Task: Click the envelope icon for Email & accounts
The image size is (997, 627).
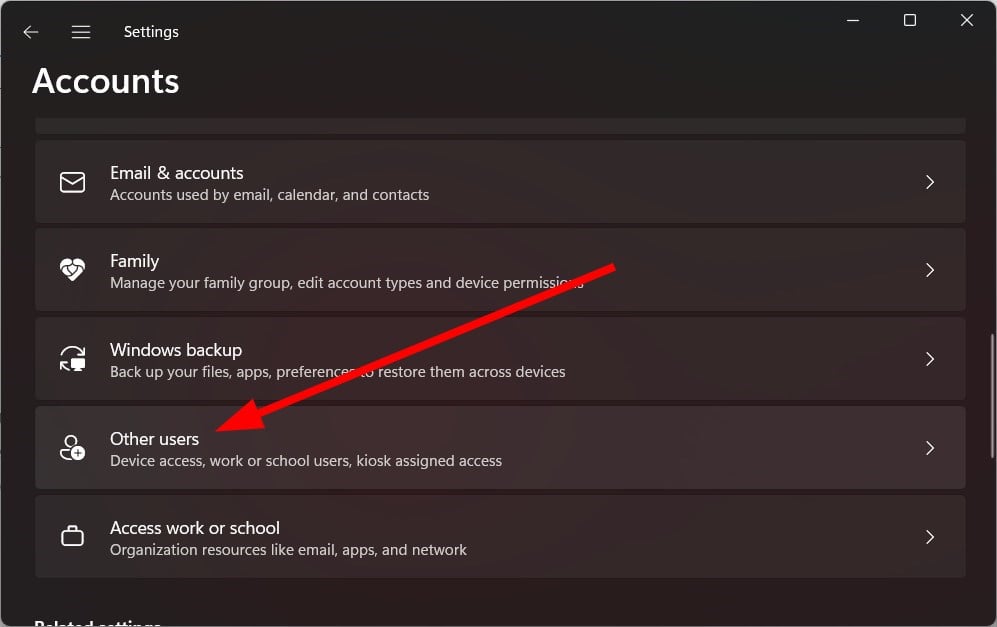Action: (72, 182)
